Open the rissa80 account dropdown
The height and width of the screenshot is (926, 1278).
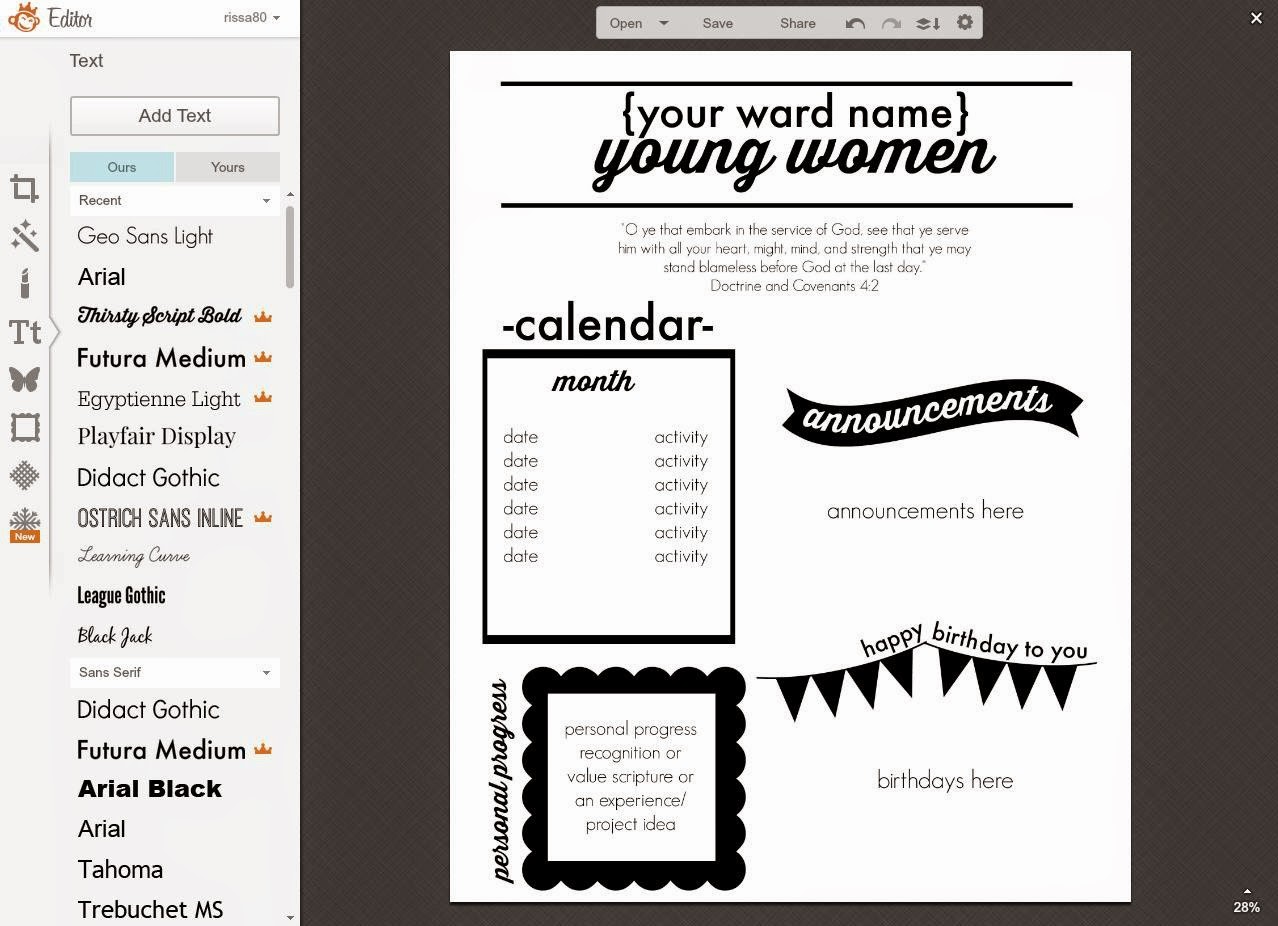252,17
